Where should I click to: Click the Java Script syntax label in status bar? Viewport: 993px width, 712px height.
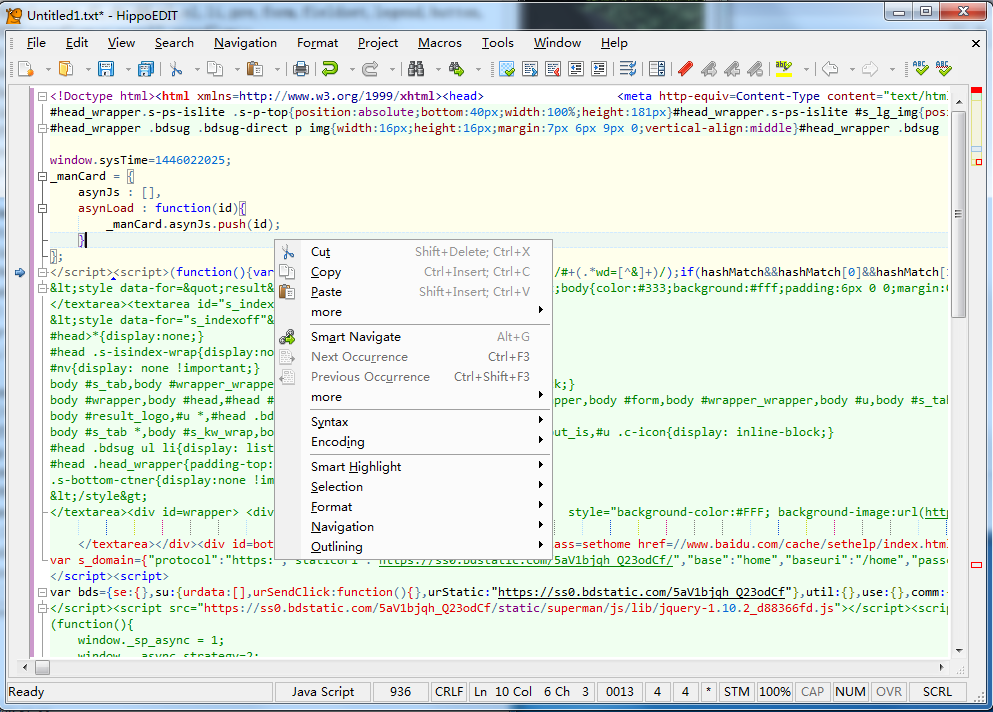pyautogui.click(x=323, y=691)
